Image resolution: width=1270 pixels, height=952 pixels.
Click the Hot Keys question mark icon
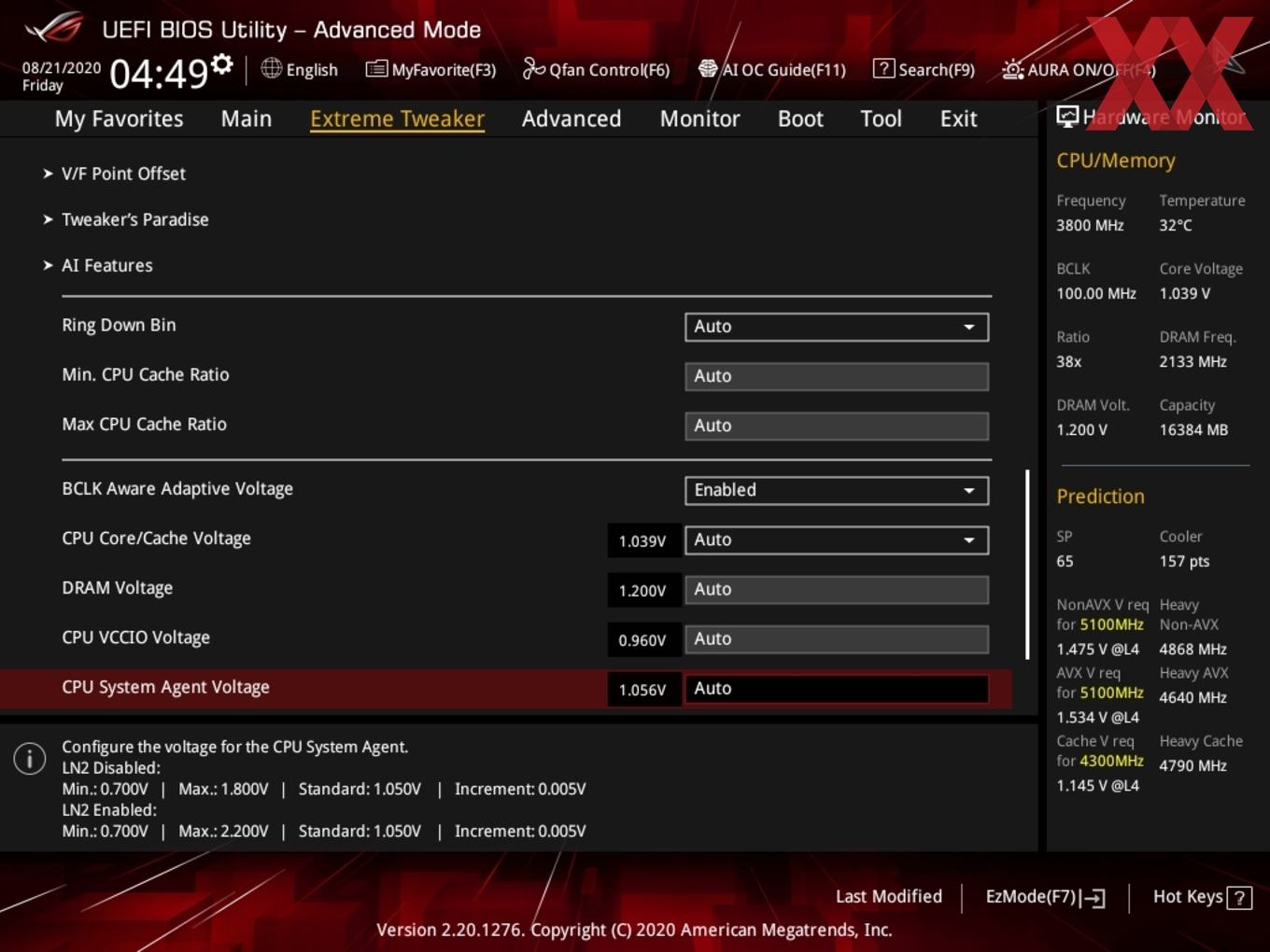point(1239,898)
